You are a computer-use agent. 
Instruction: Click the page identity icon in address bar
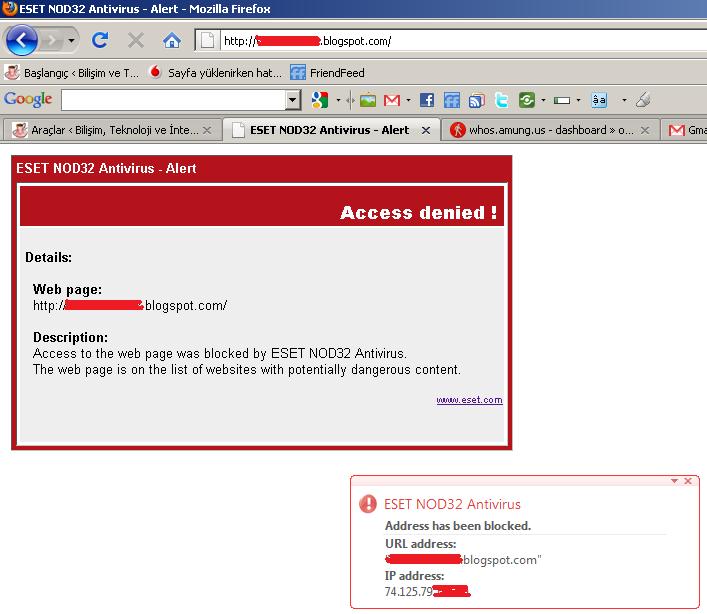(207, 41)
